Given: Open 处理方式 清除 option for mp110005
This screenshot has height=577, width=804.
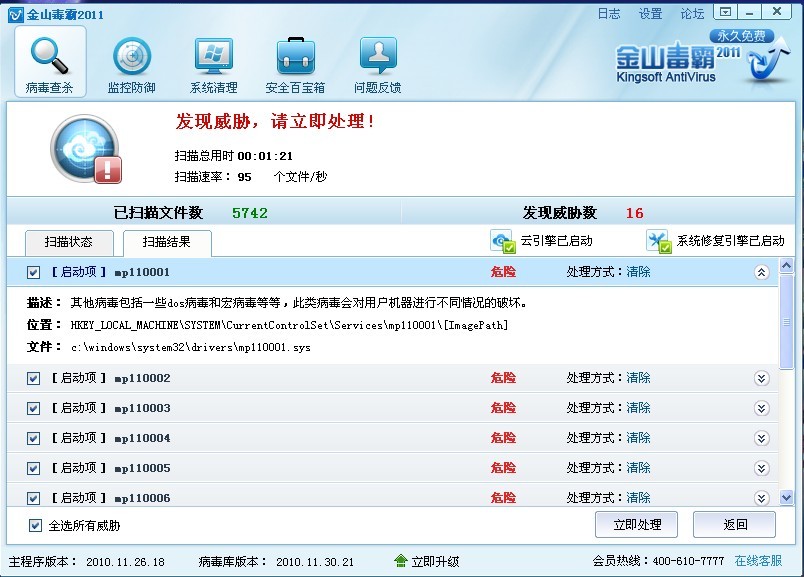Looking at the screenshot, I should click(638, 468).
